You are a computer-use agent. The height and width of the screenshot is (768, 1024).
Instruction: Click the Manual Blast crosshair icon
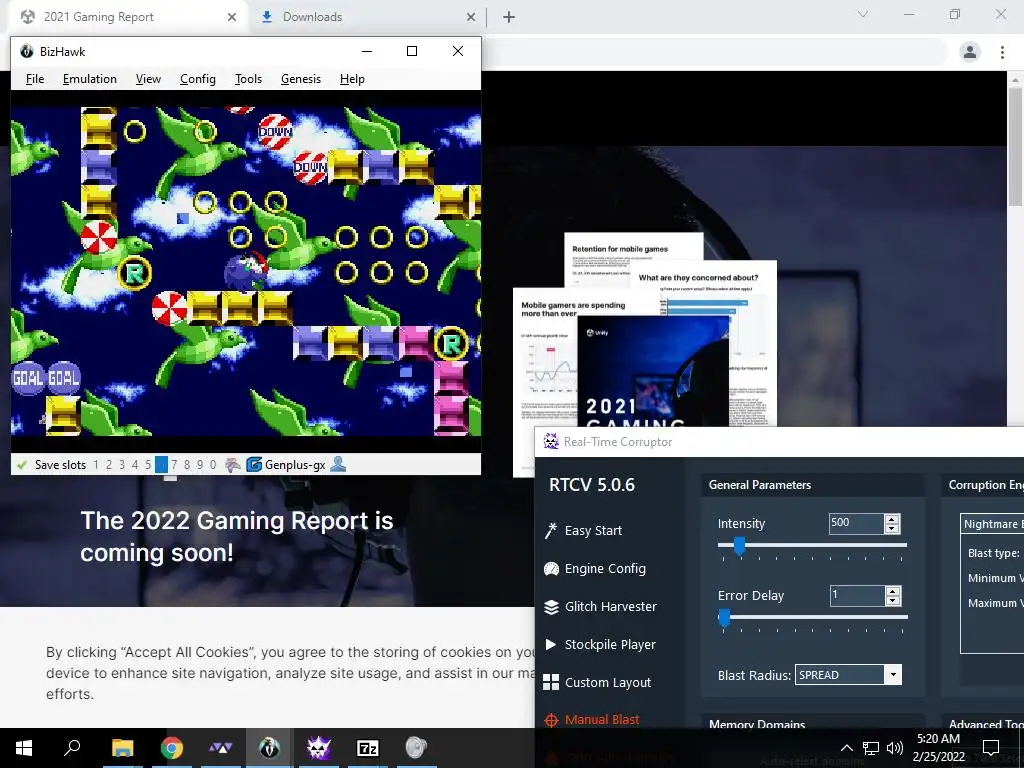point(551,720)
